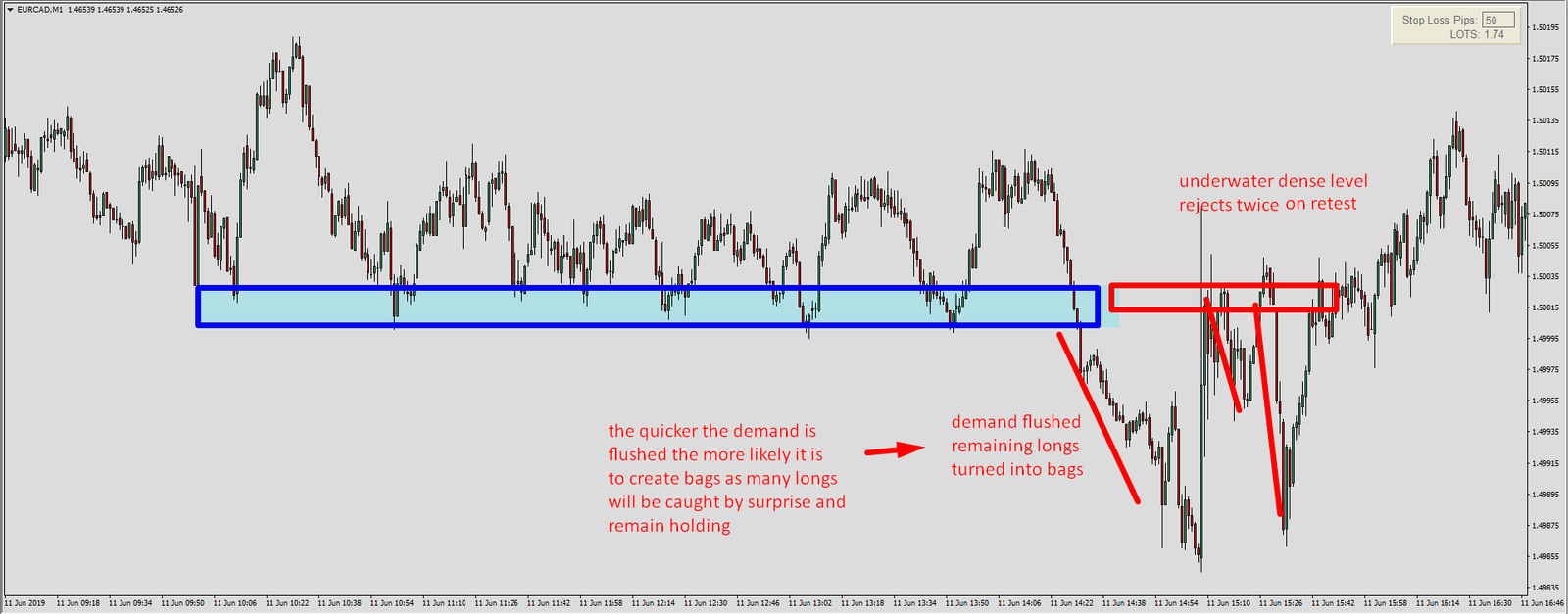Click the 1.49855 price axis label

click(1545, 557)
